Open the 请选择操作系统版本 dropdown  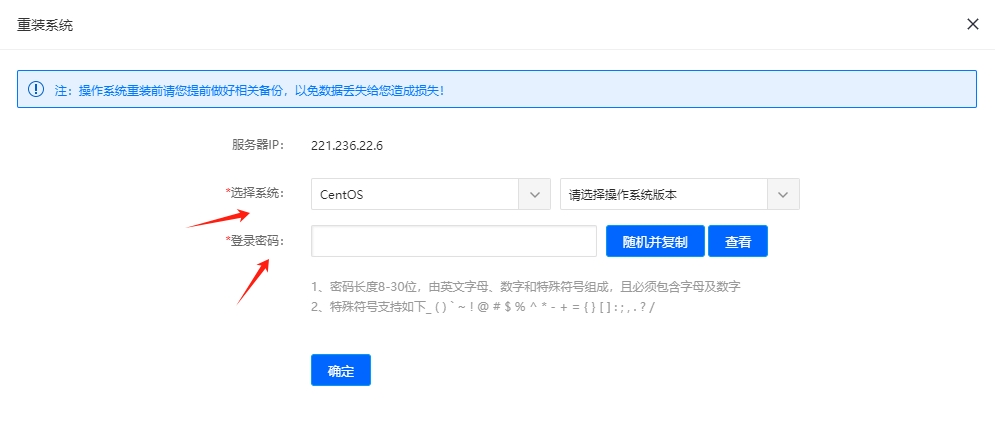click(664, 194)
